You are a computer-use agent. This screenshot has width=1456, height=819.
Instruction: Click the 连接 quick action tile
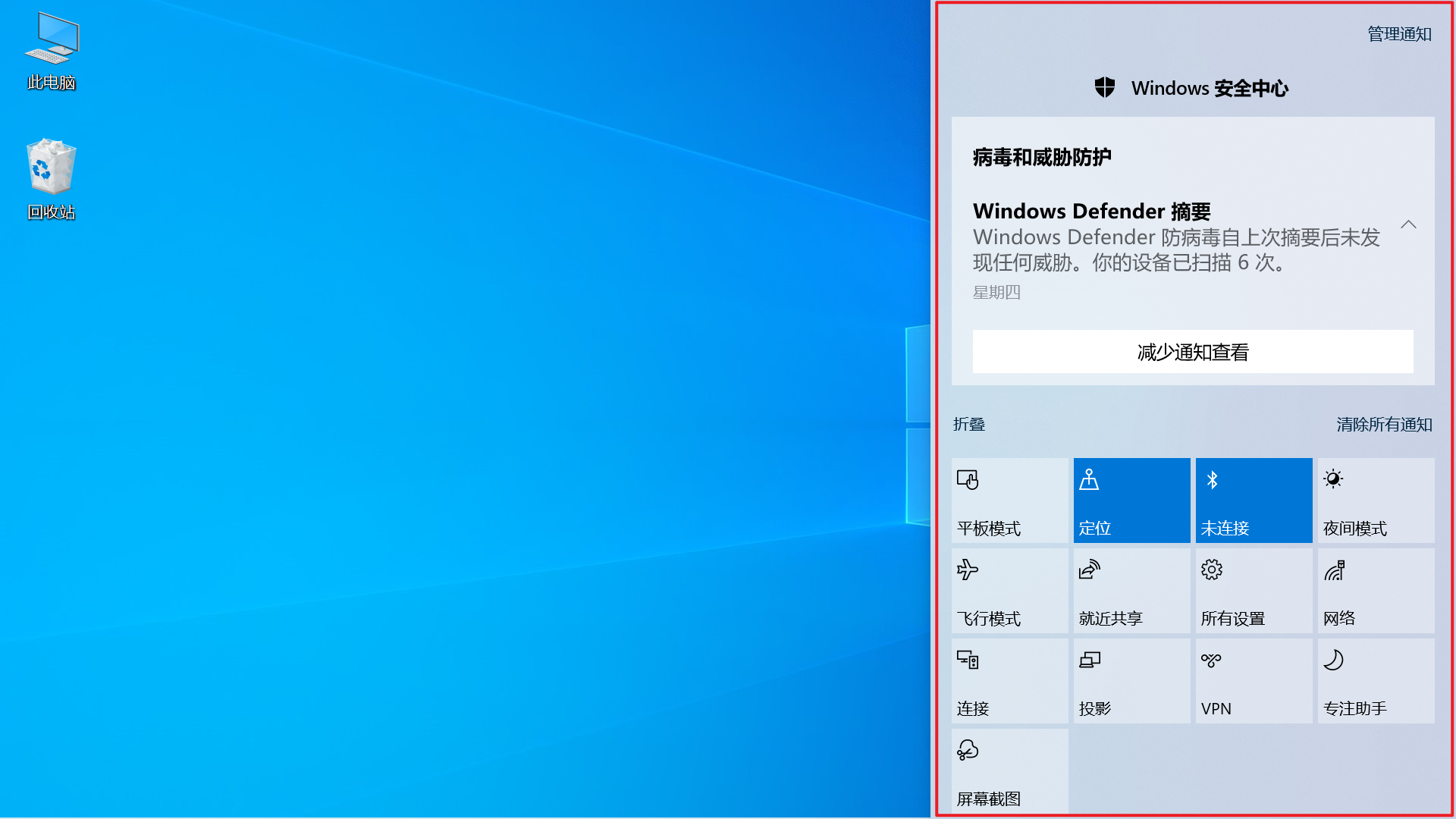(1009, 681)
